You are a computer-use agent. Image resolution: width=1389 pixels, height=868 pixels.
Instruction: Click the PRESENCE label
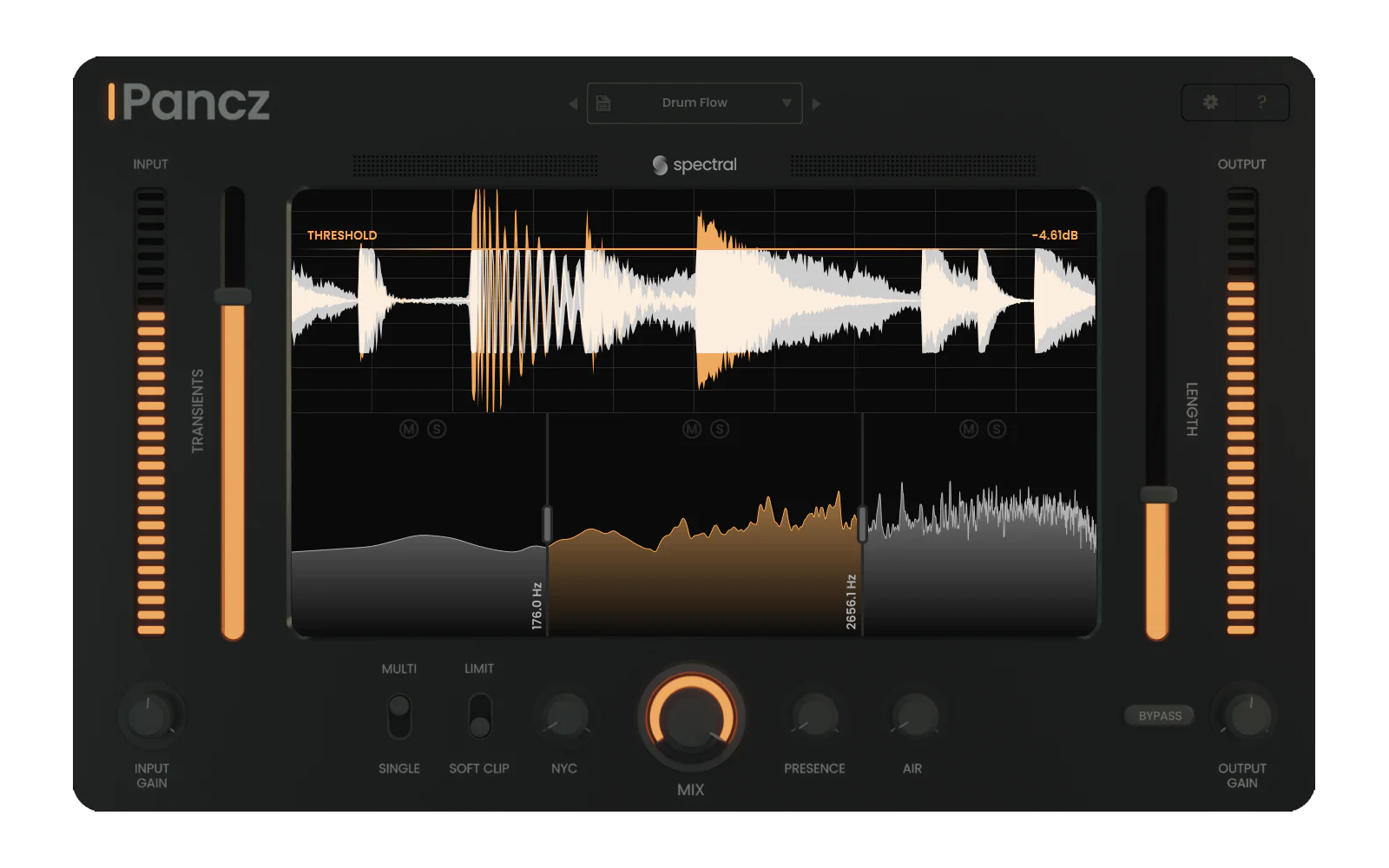pos(814,768)
